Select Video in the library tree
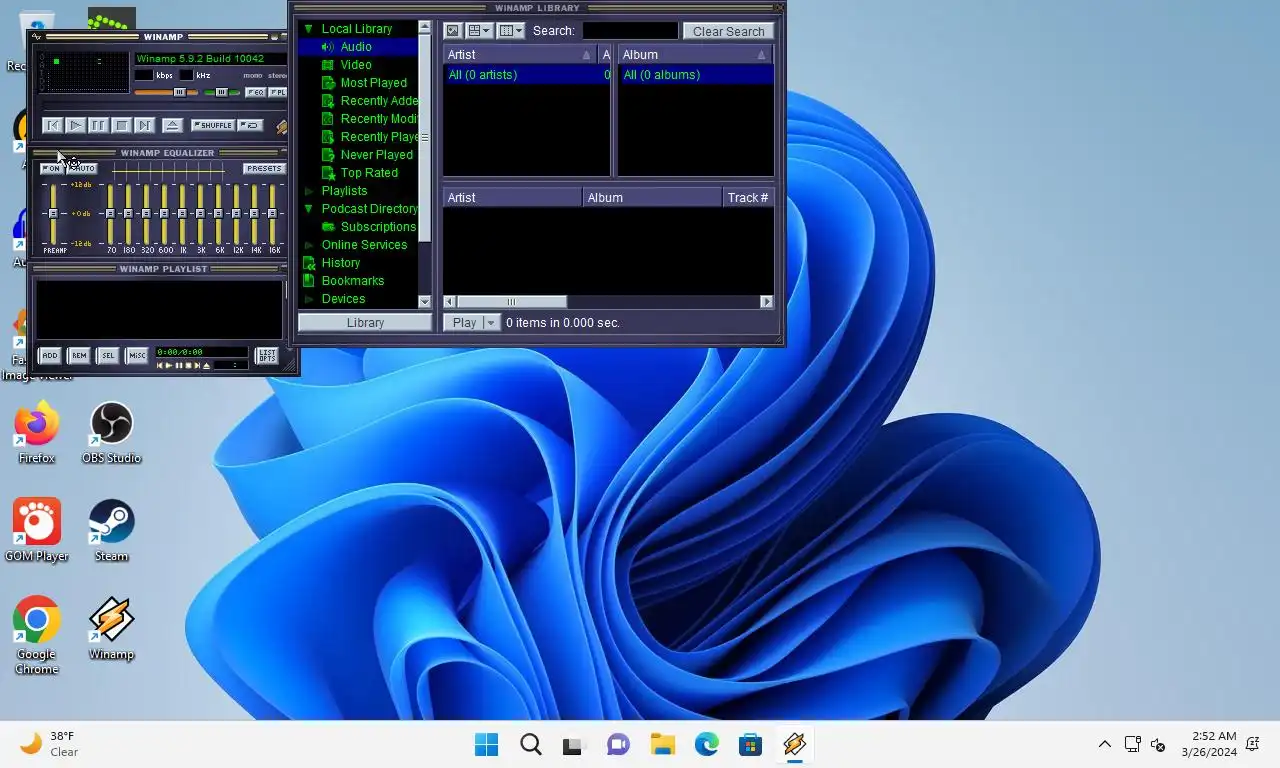 (x=356, y=65)
